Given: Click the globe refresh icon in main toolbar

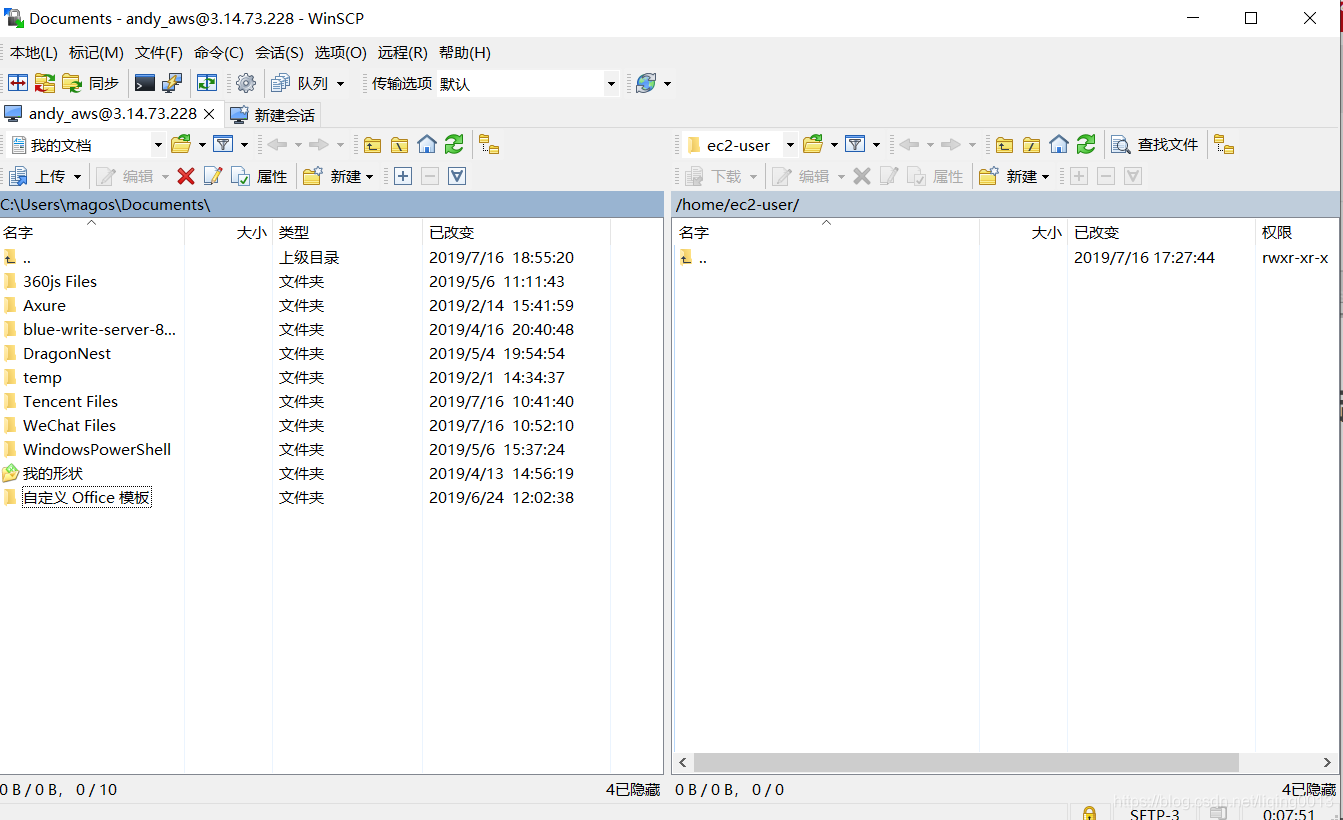Looking at the screenshot, I should pos(646,83).
